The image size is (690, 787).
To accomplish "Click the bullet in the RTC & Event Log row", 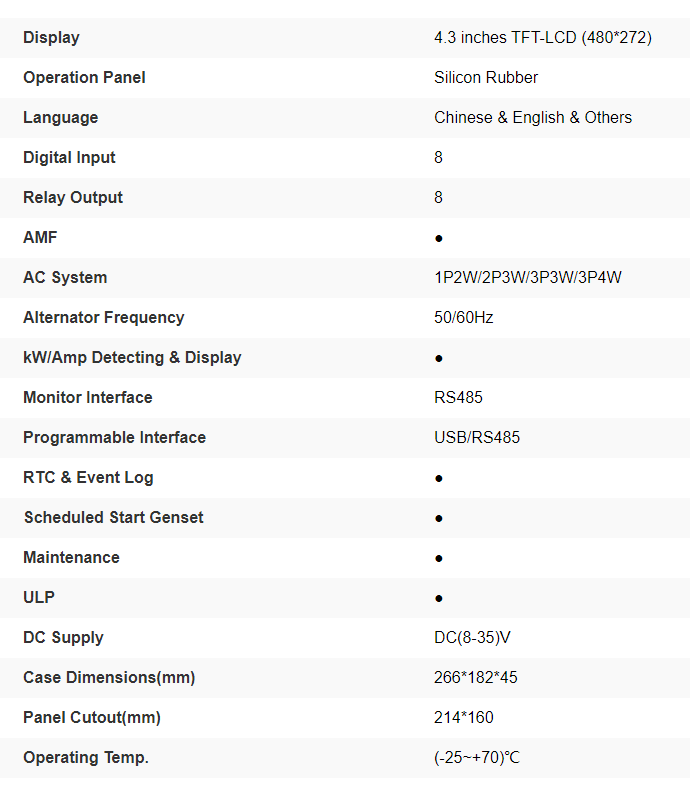I will (x=439, y=479).
